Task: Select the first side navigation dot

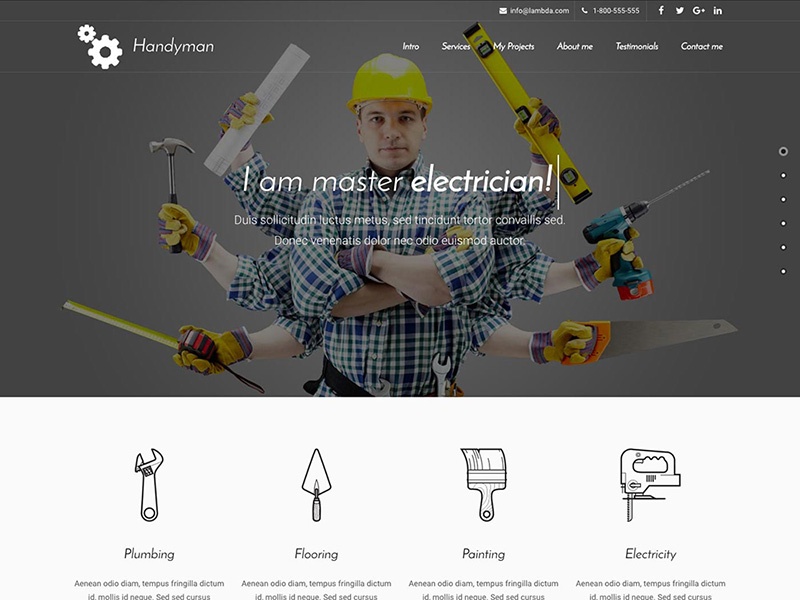Action: pyautogui.click(x=783, y=151)
